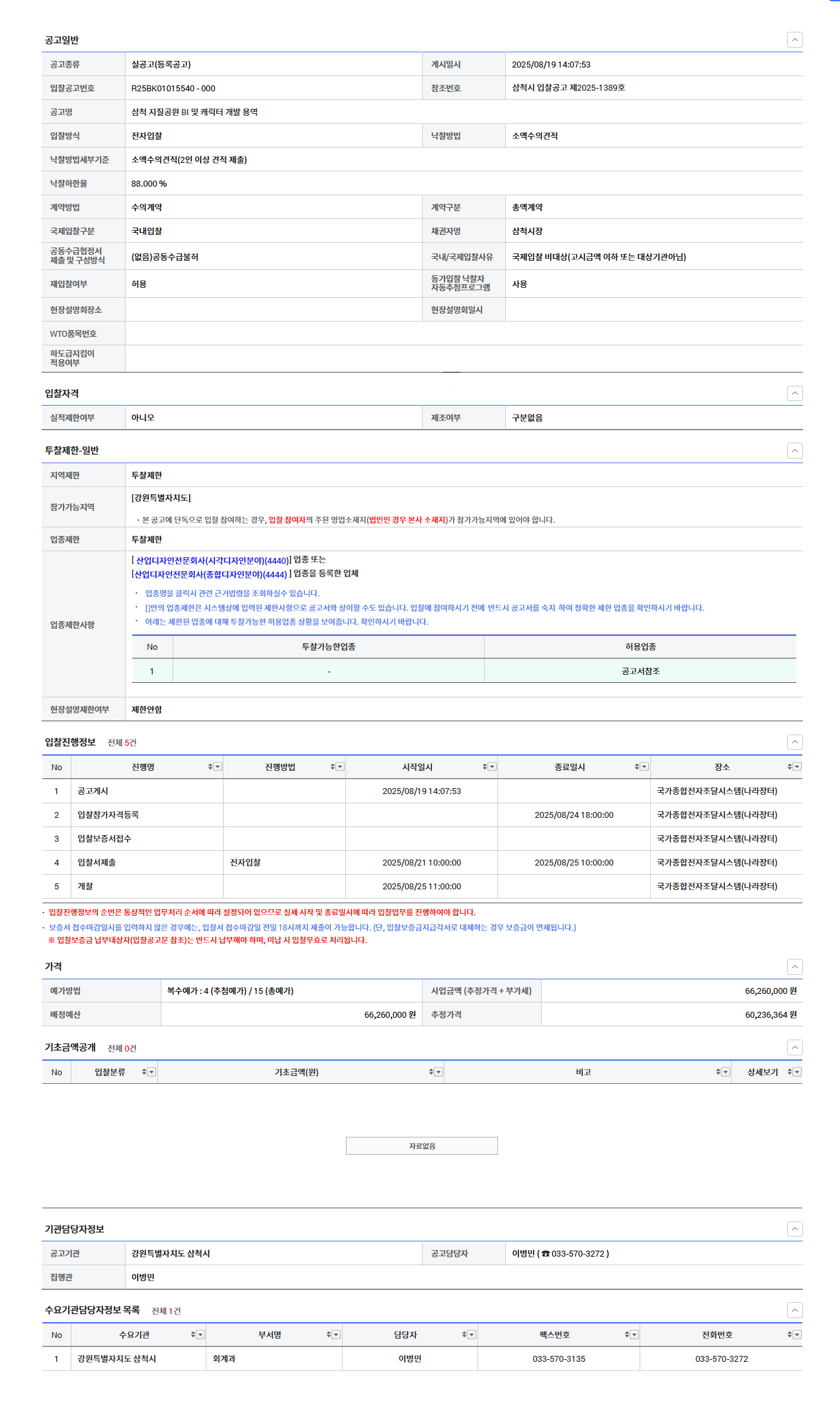Open the 전화번호 column filter dropdown

tap(798, 1335)
